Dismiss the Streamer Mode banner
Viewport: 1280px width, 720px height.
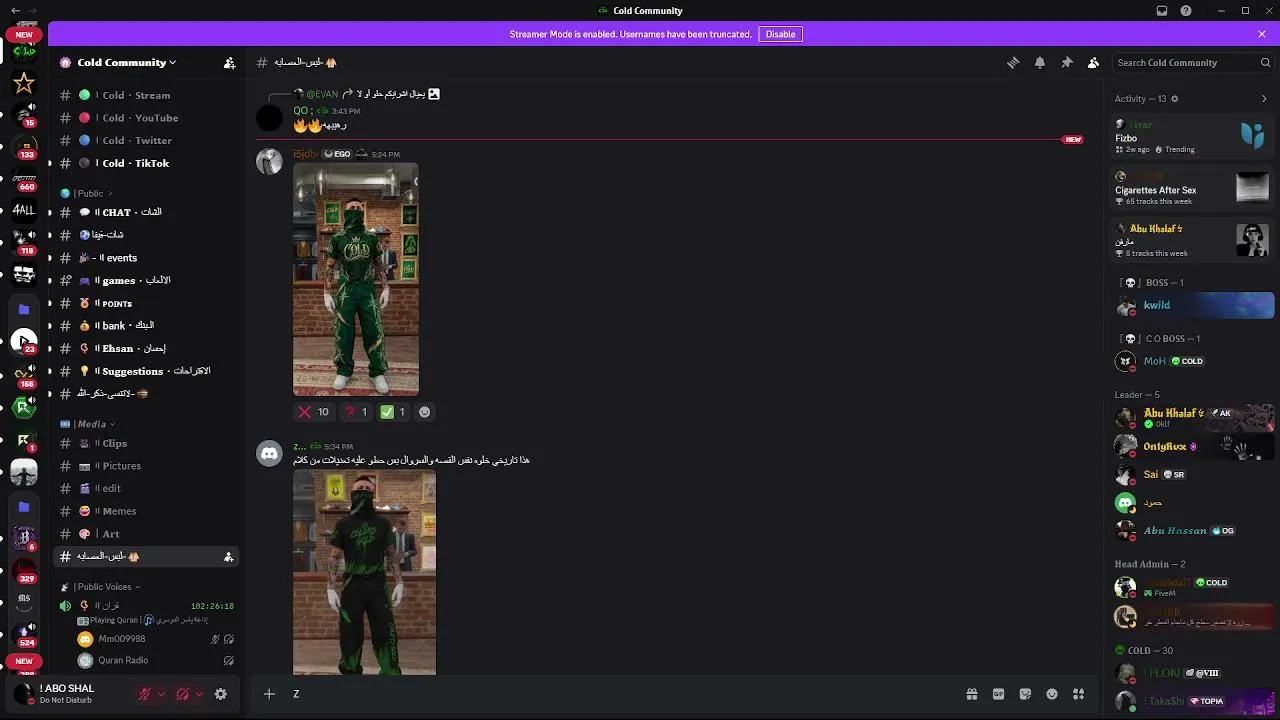(1262, 34)
